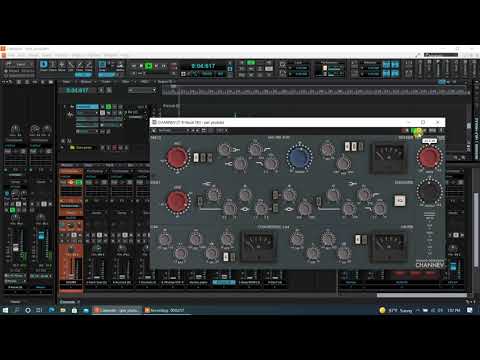This screenshot has width=480, height=360.
Task: Toggle the green button beside track name
Action: (x=108, y=107)
